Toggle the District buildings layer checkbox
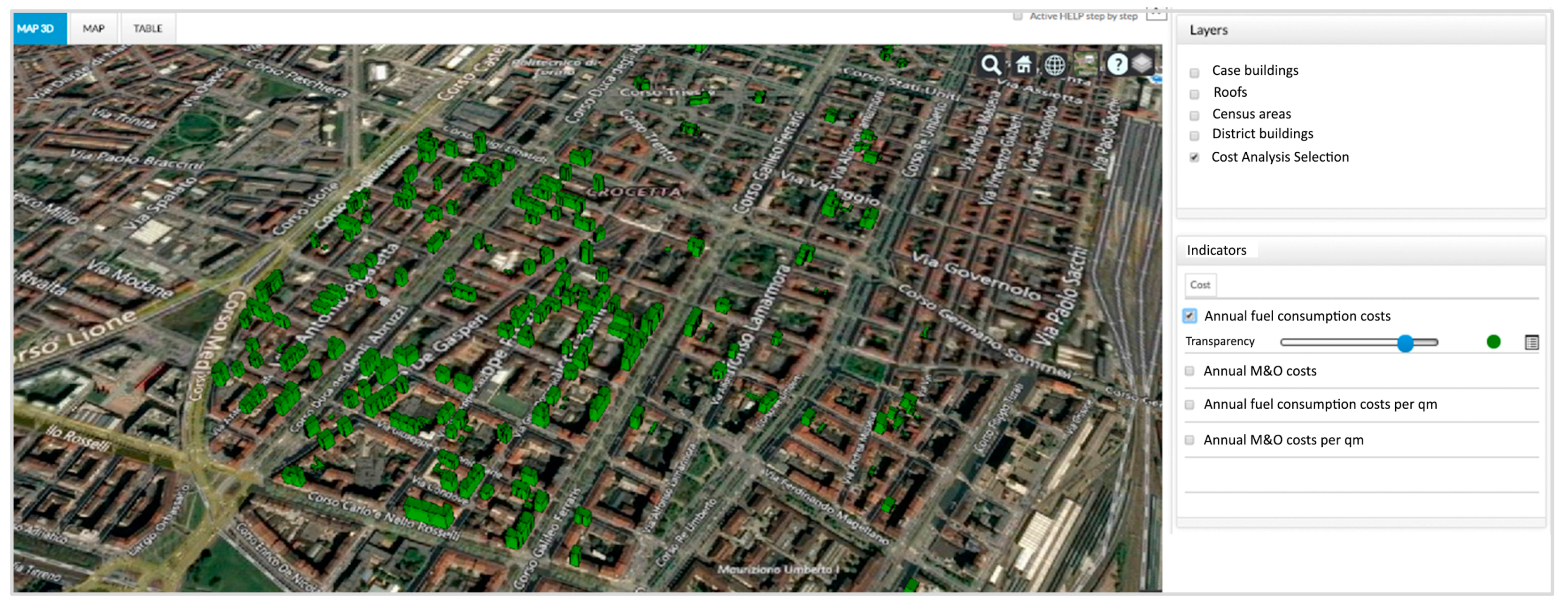The width and height of the screenshot is (1568, 608). 1195,136
